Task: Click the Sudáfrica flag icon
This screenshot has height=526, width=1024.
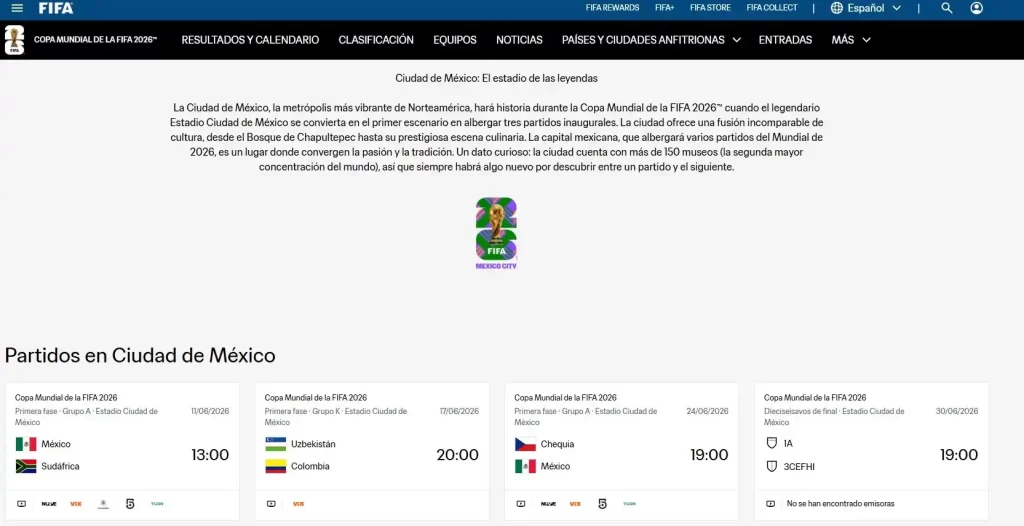Action: tap(26, 467)
